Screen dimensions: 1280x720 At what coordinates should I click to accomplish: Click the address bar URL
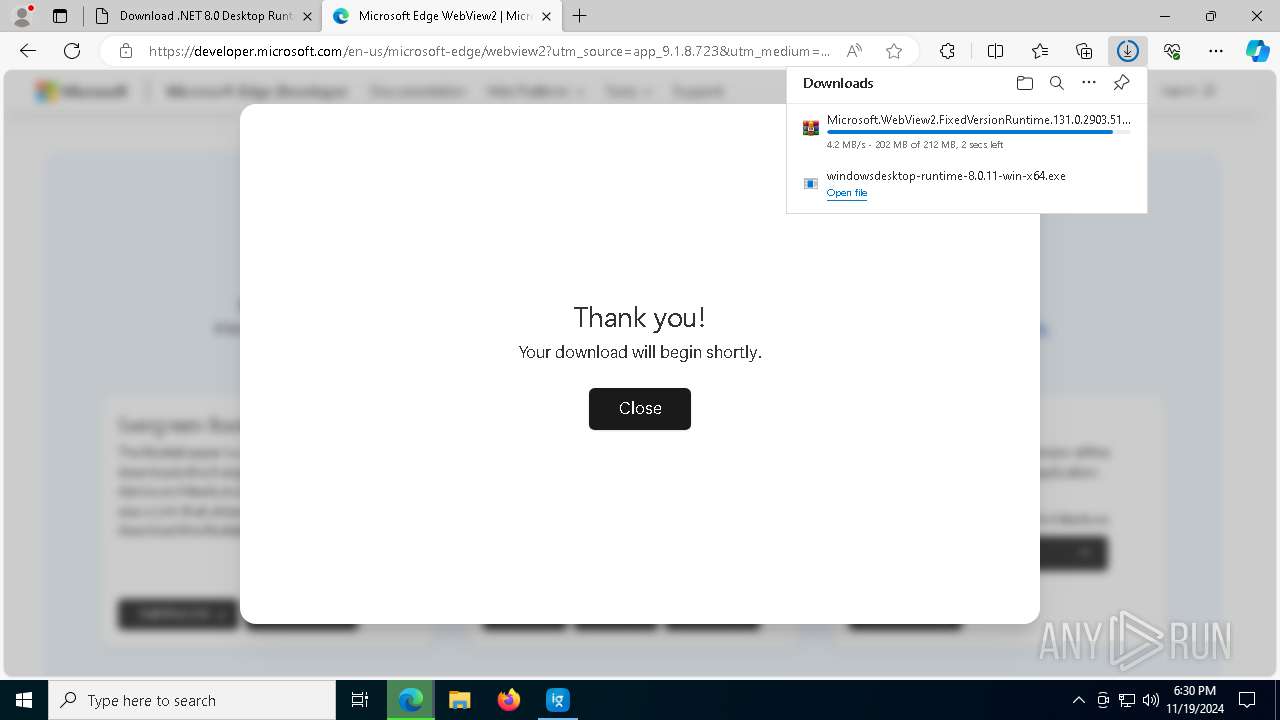[x=489, y=51]
